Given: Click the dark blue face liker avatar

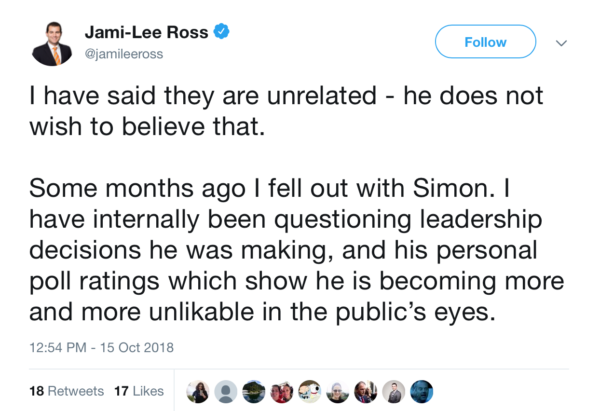Looking at the screenshot, I should click(422, 392).
